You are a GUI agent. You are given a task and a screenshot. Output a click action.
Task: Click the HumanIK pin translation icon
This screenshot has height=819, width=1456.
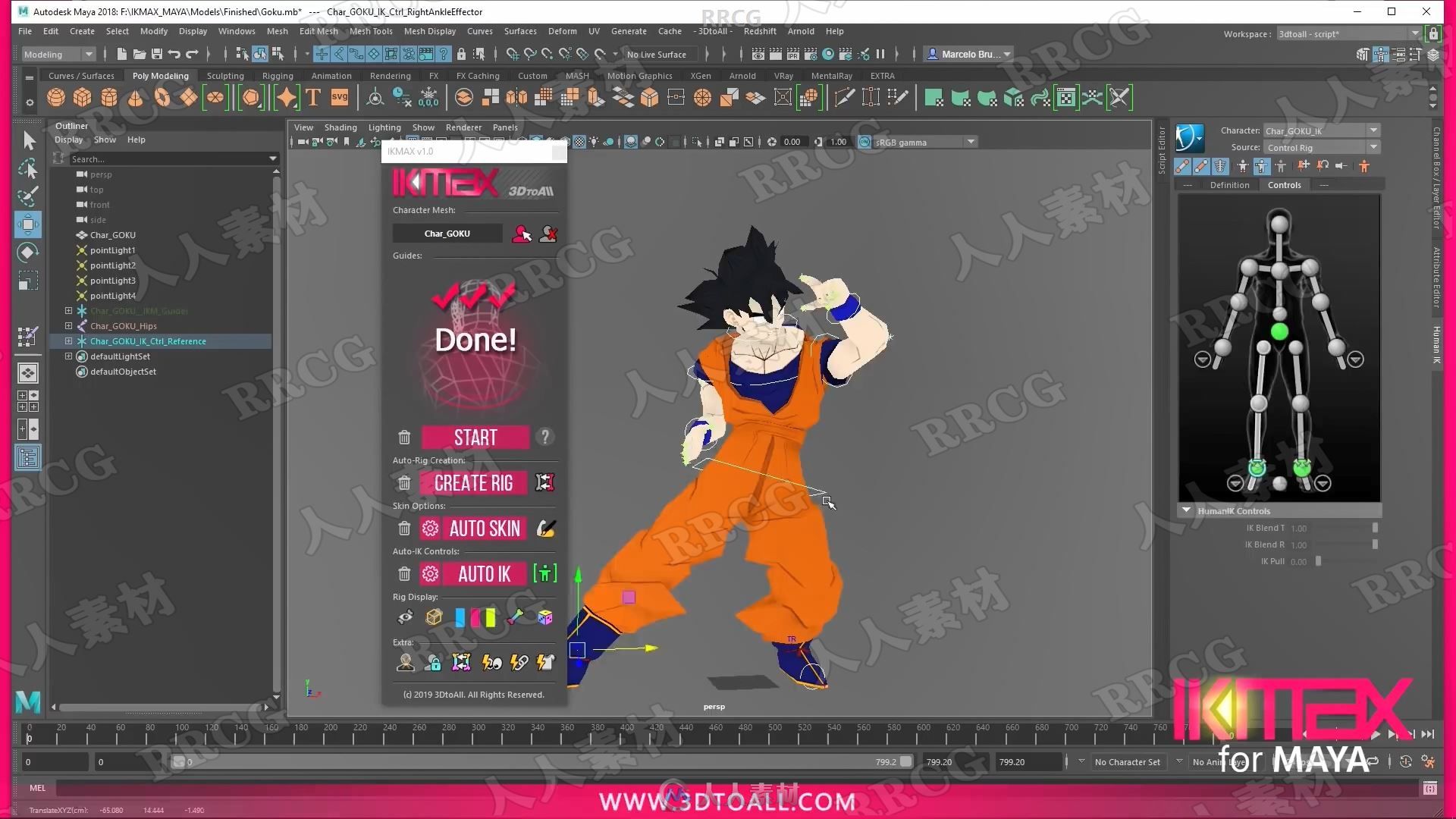pyautogui.click(x=1304, y=165)
